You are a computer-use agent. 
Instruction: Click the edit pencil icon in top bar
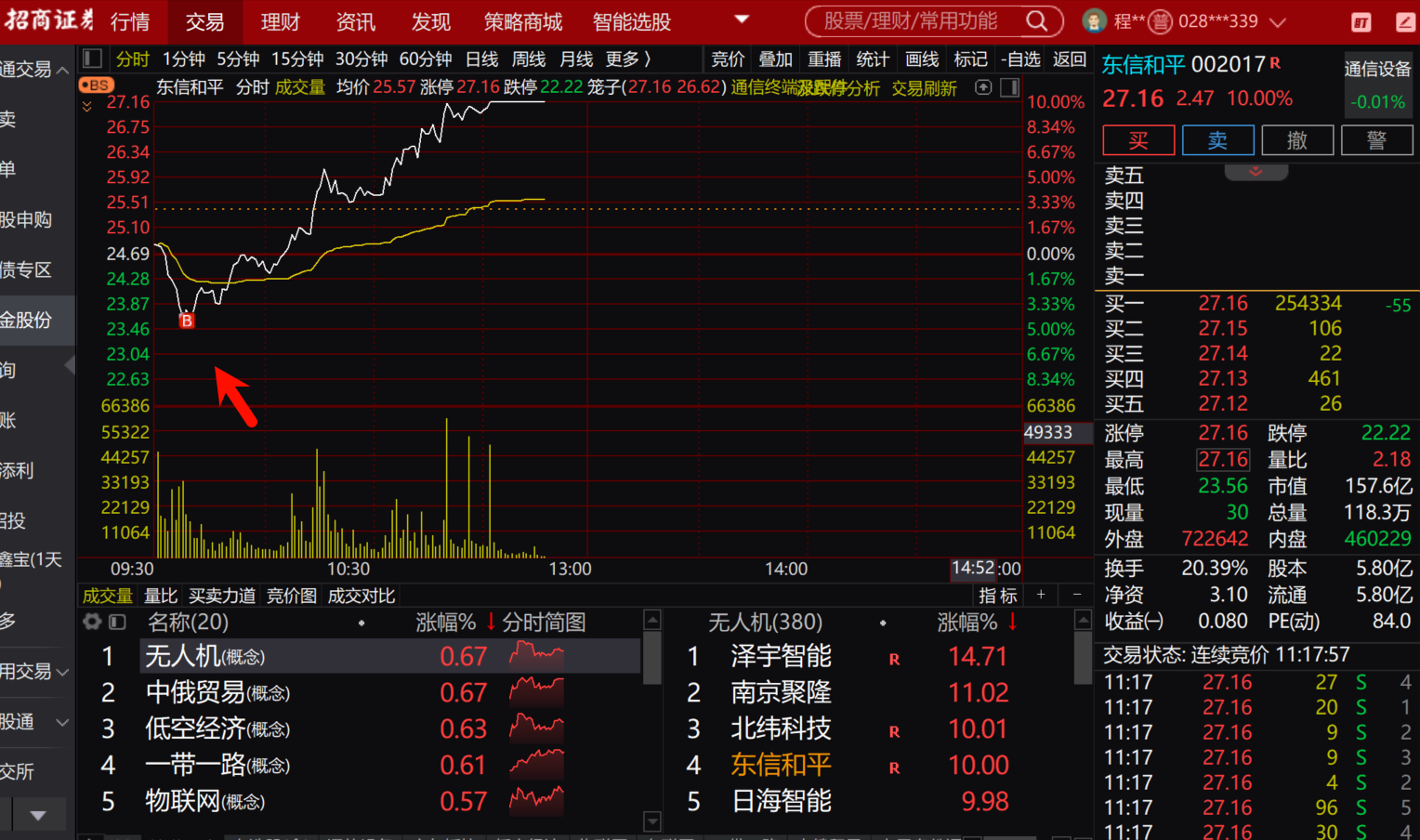1406,22
